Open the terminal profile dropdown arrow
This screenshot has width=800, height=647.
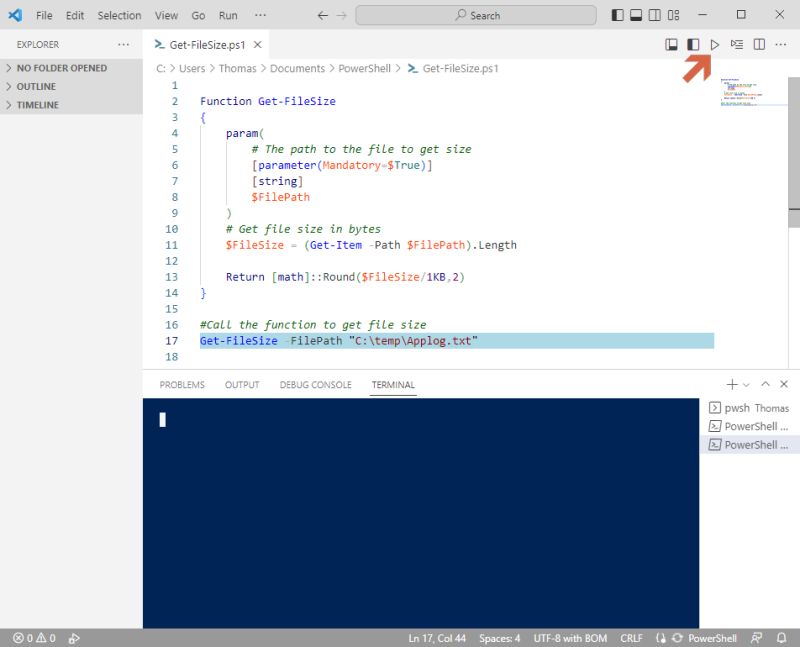click(745, 383)
